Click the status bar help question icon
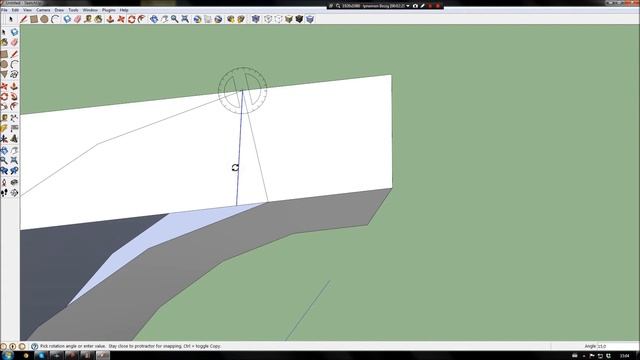Image resolution: width=640 pixels, height=360 pixels. coord(34,346)
